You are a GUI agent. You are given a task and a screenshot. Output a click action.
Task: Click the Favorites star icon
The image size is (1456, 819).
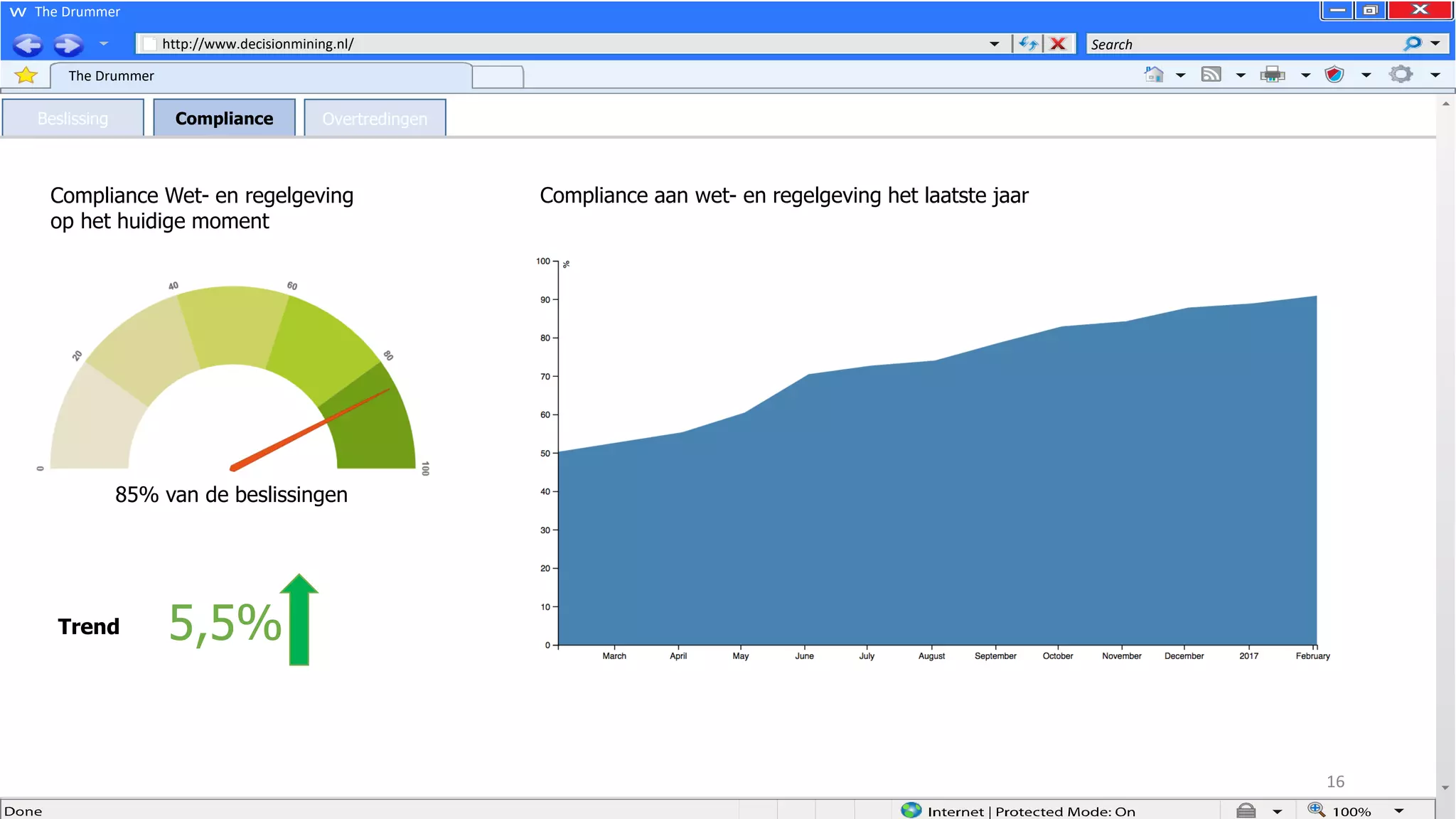coord(26,75)
